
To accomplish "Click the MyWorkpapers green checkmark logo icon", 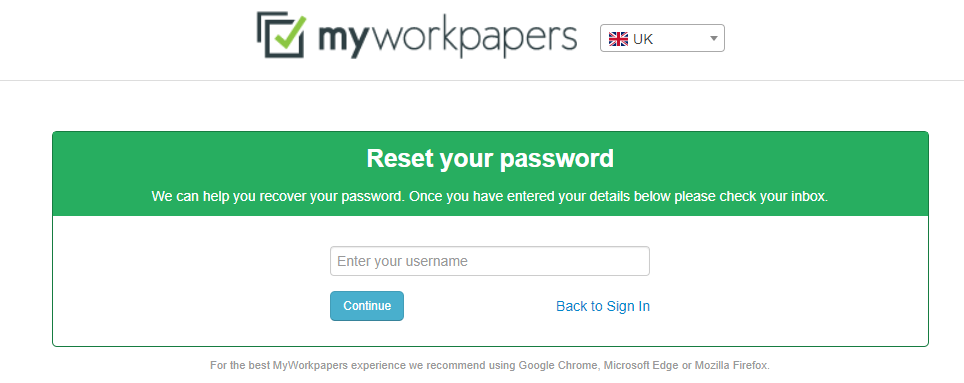I will (x=282, y=35).
